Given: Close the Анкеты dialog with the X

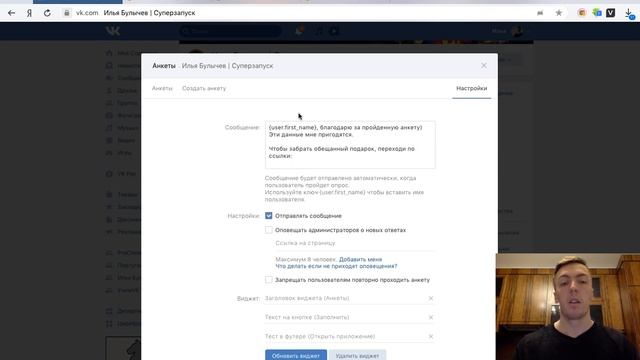Looking at the screenshot, I should [x=484, y=66].
